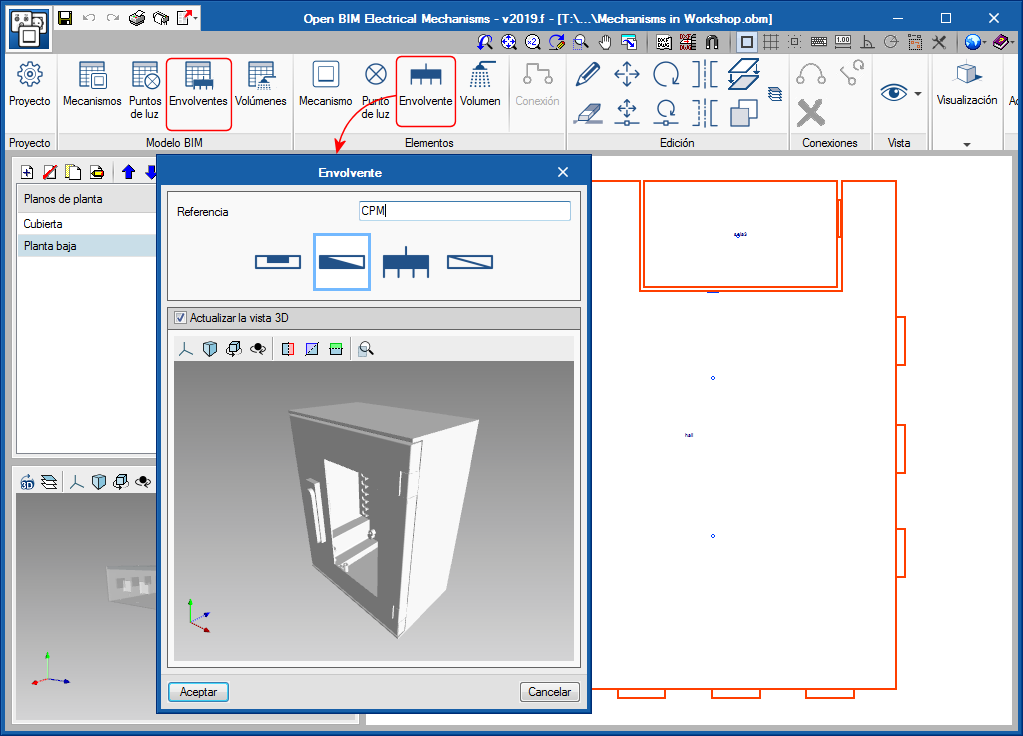Select second envelope type with diagonal fill

tap(342, 262)
